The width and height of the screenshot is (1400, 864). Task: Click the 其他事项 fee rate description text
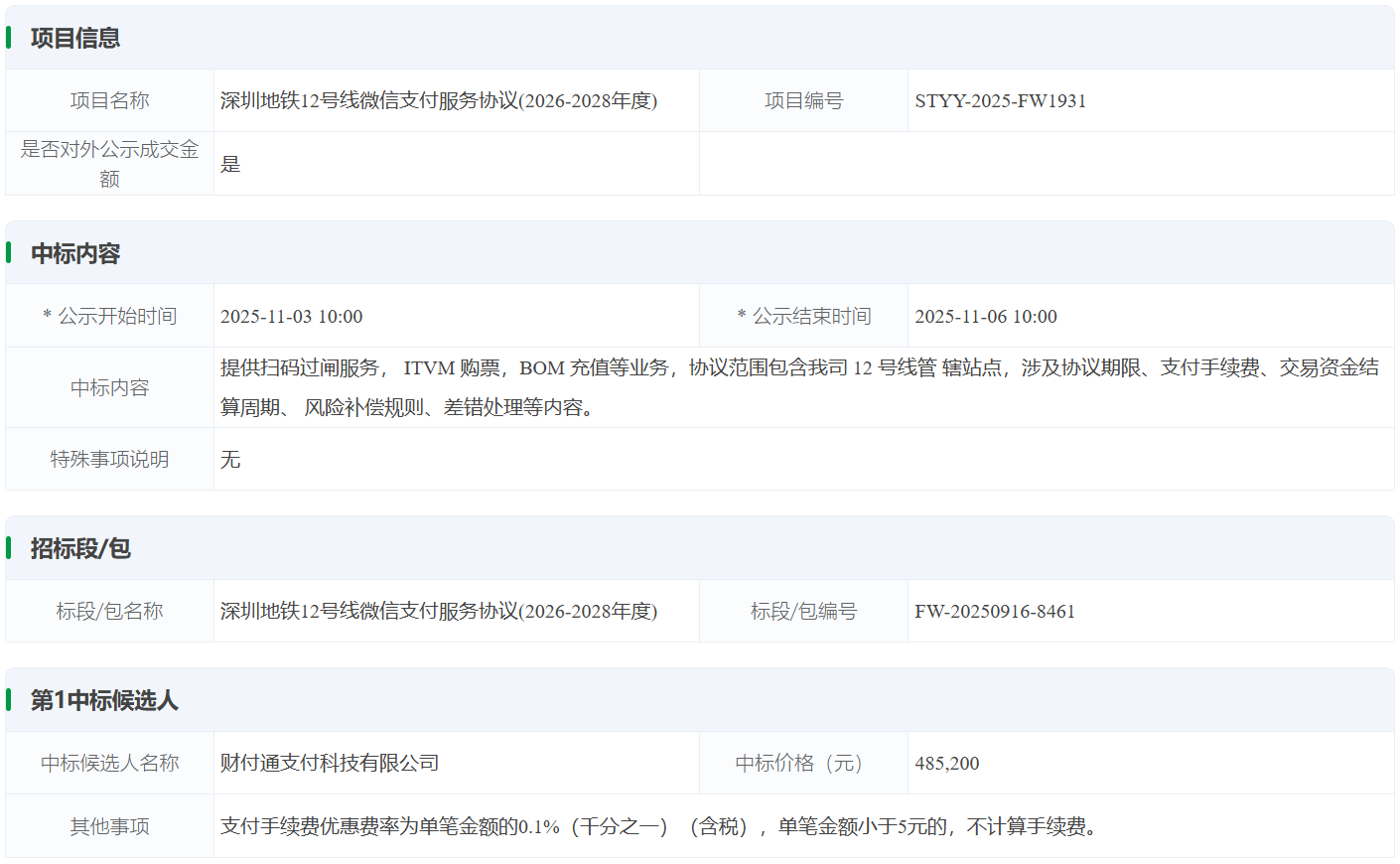pos(661,826)
